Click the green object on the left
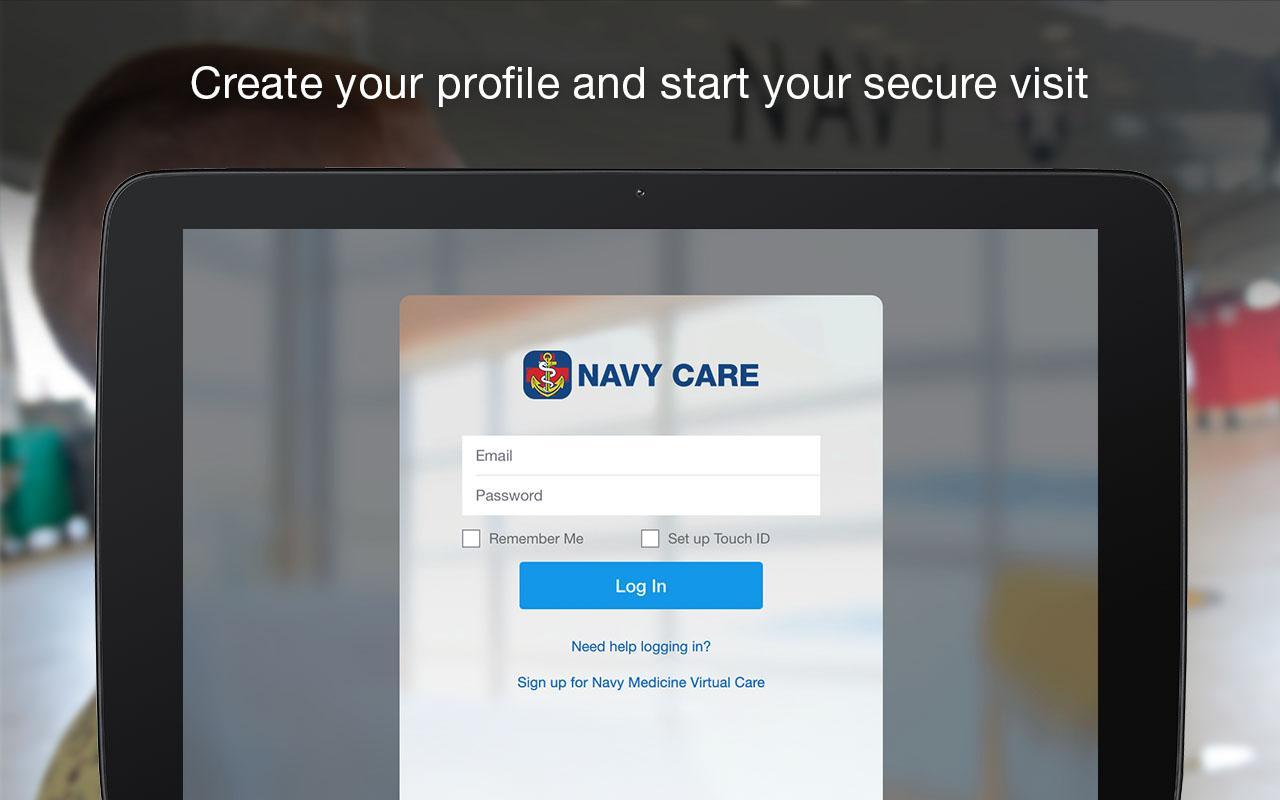 40,480
